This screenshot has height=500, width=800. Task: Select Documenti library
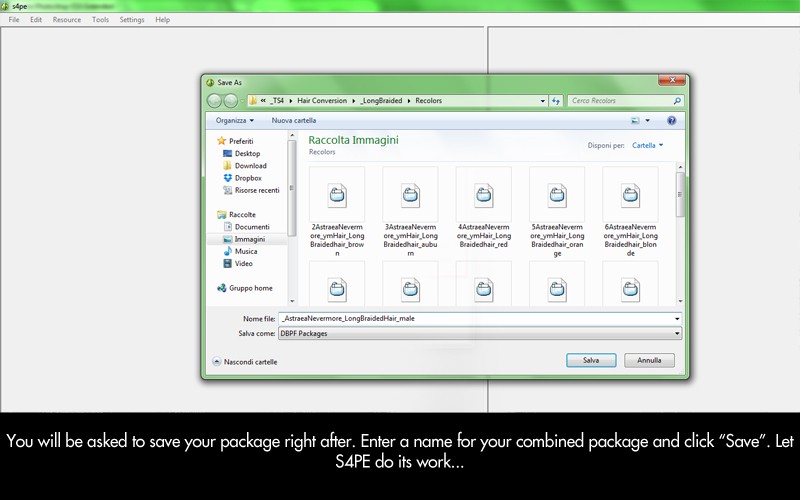click(x=246, y=227)
